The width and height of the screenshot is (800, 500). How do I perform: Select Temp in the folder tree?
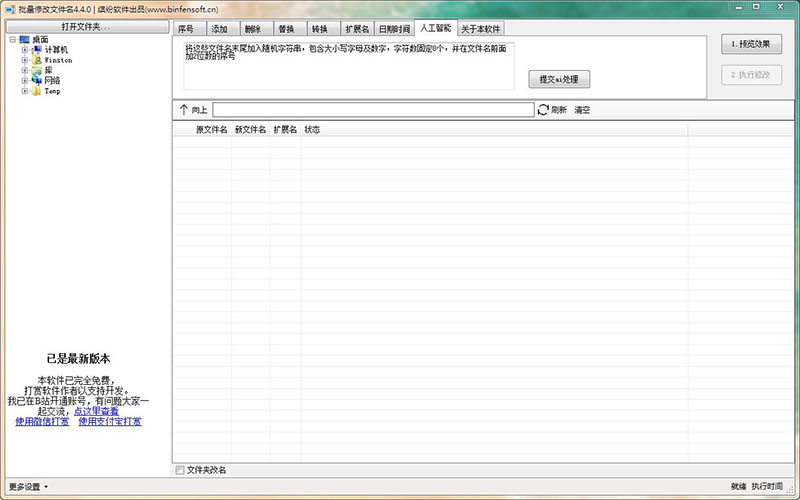point(52,91)
